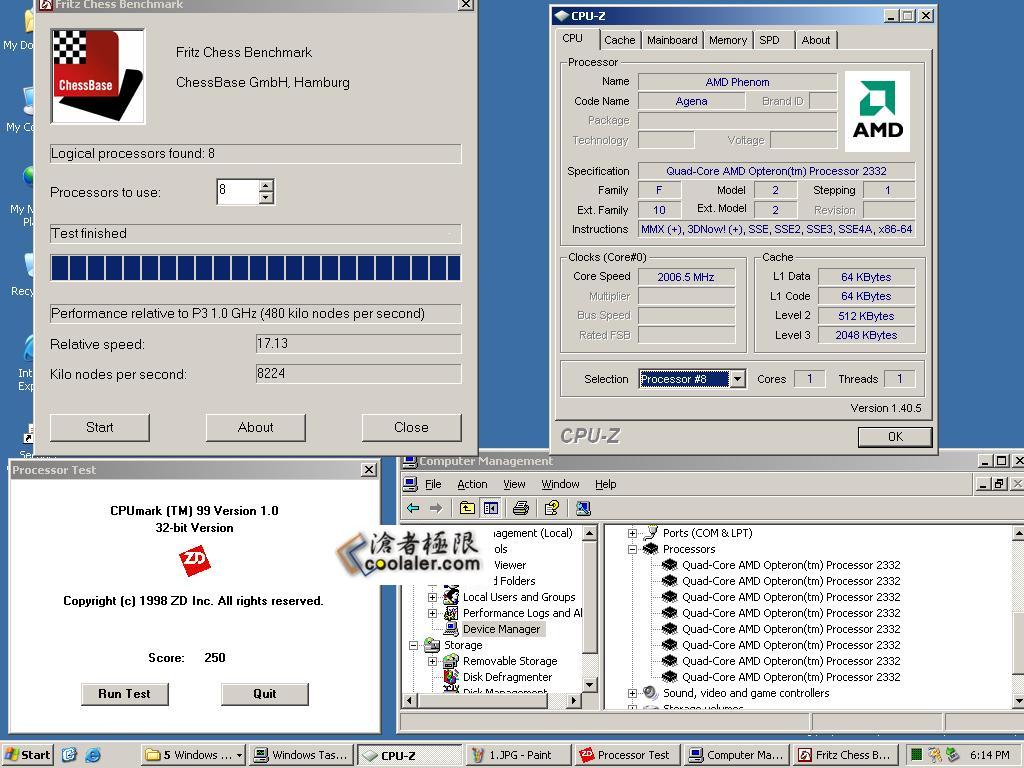Screen dimensions: 1024x768
Task: Collapse the Processors node
Action: (632, 549)
